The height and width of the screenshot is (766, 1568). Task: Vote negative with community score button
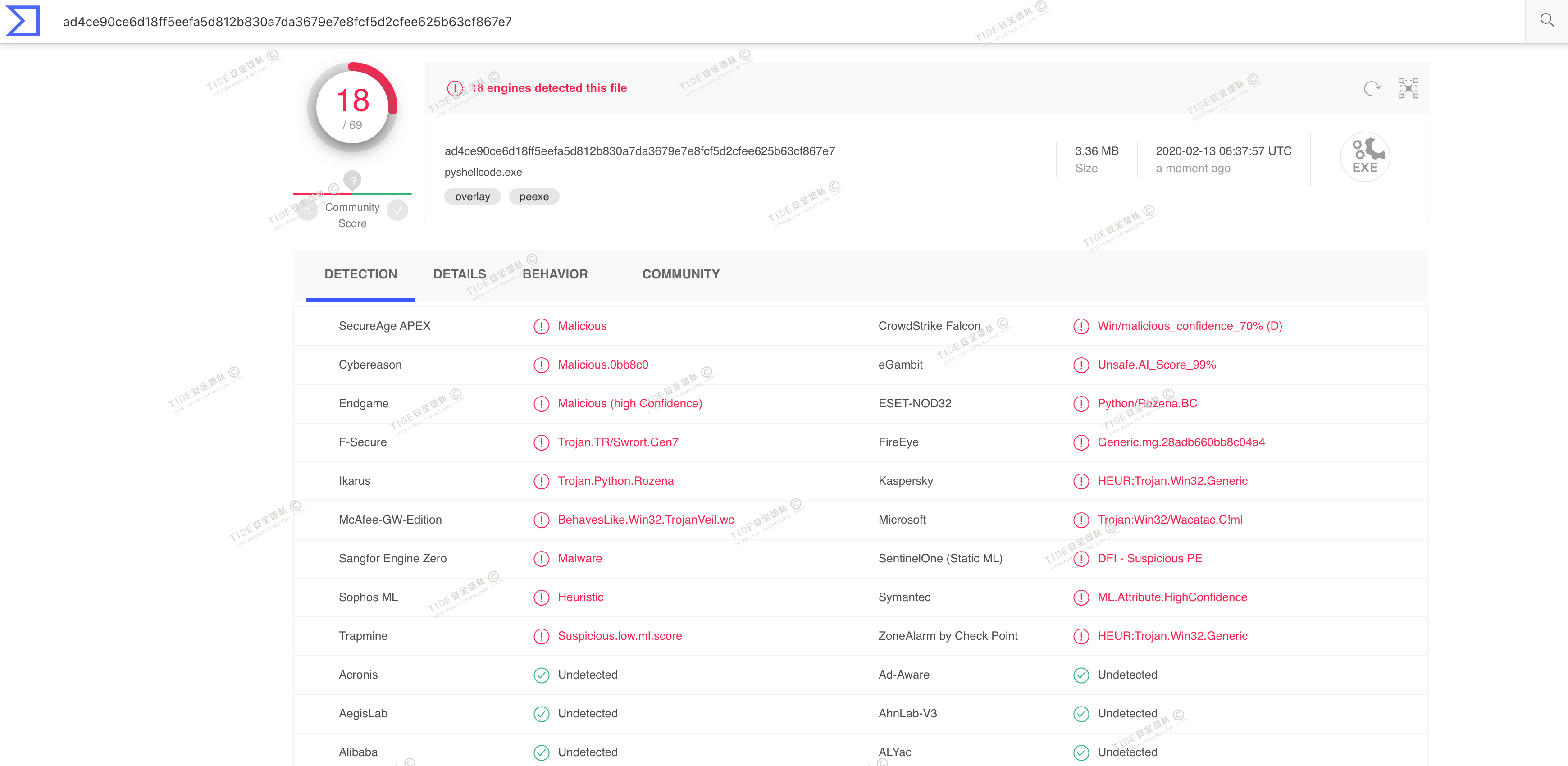(x=307, y=211)
